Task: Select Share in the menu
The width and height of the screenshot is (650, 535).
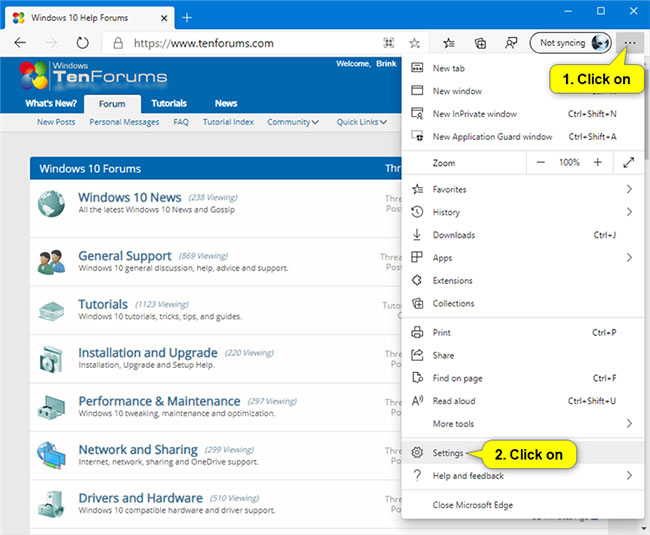Action: click(522, 355)
